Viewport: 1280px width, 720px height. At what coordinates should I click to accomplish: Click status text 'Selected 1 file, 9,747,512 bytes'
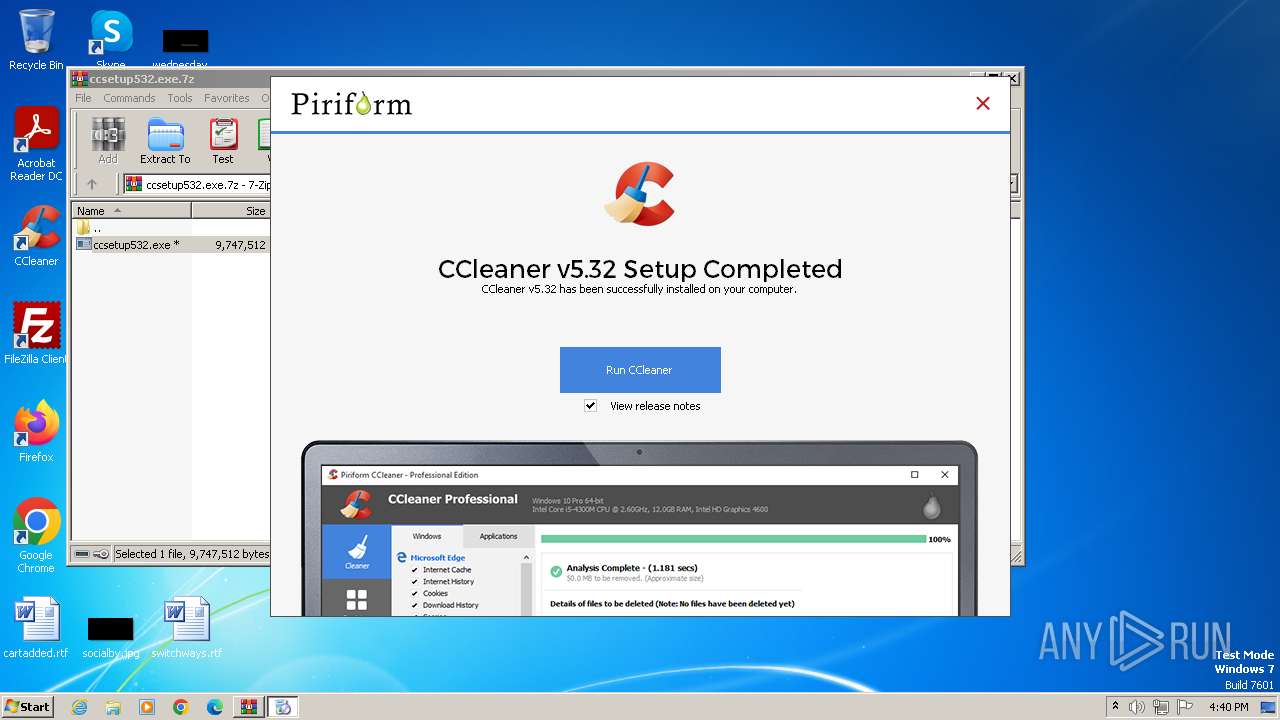click(x=192, y=554)
